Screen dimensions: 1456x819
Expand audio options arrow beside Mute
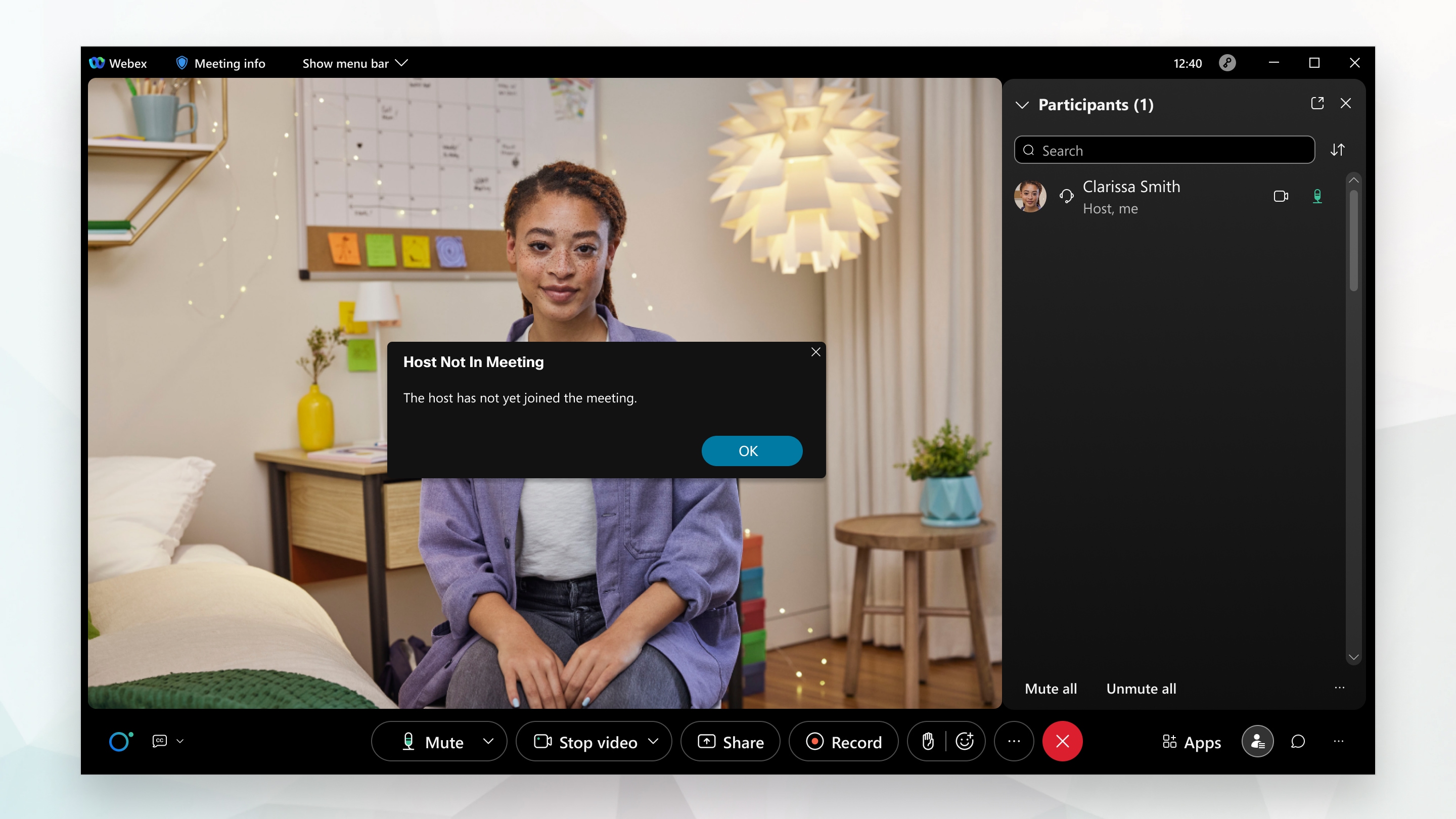point(488,741)
